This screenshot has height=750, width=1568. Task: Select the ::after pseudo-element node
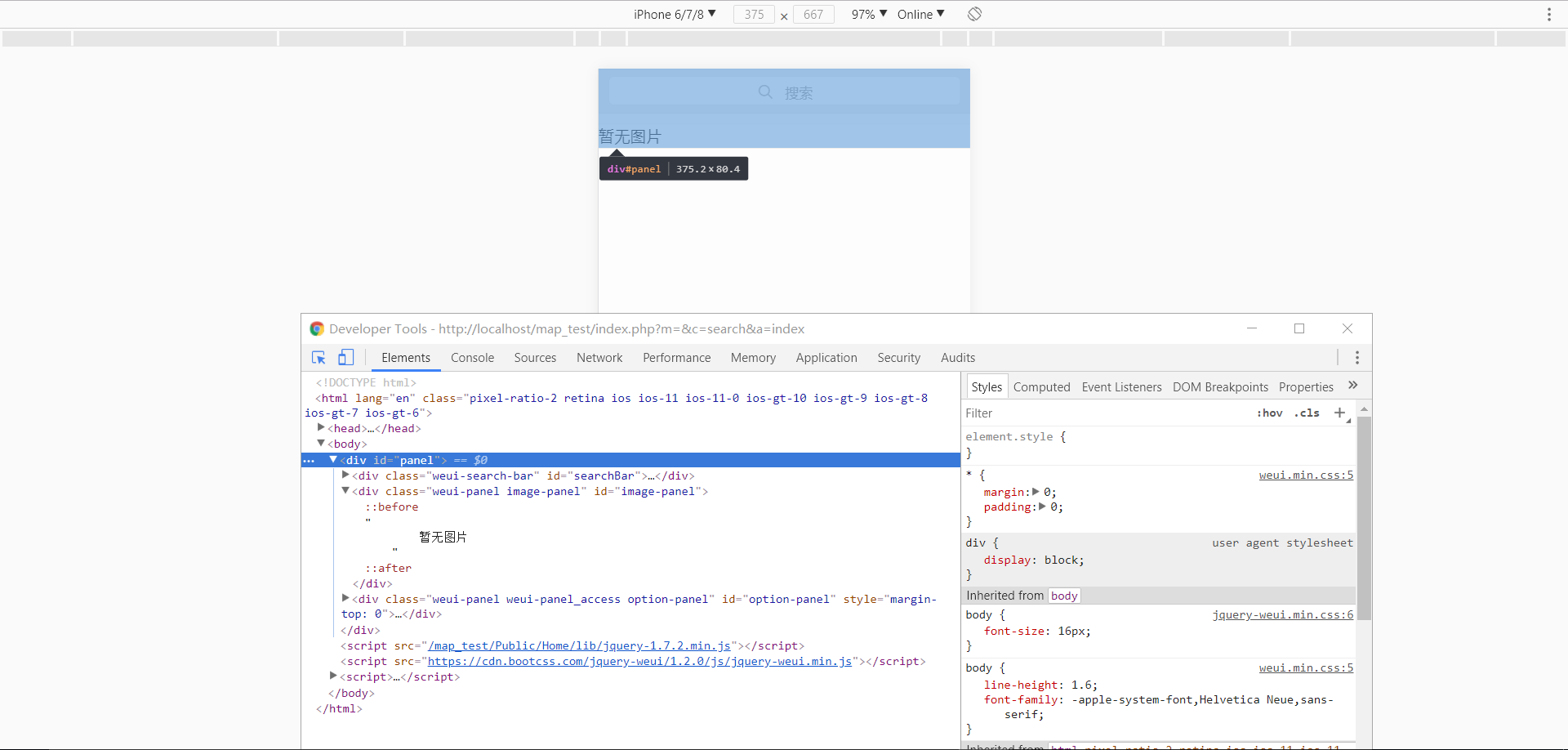click(x=389, y=568)
